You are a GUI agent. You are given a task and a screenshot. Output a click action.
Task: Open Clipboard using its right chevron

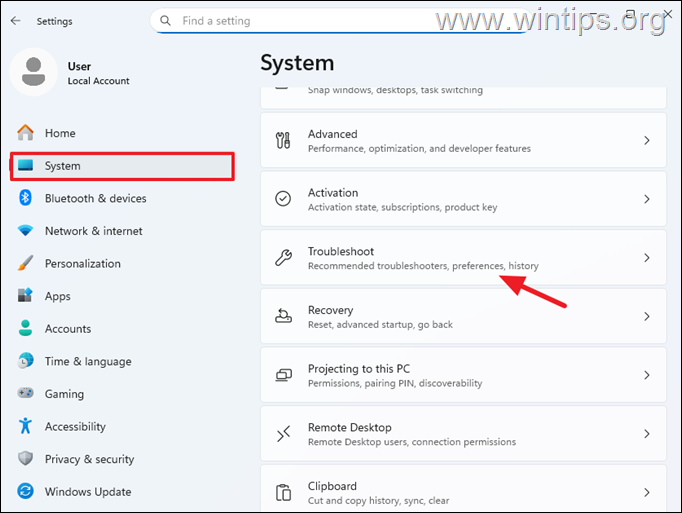coord(647,493)
